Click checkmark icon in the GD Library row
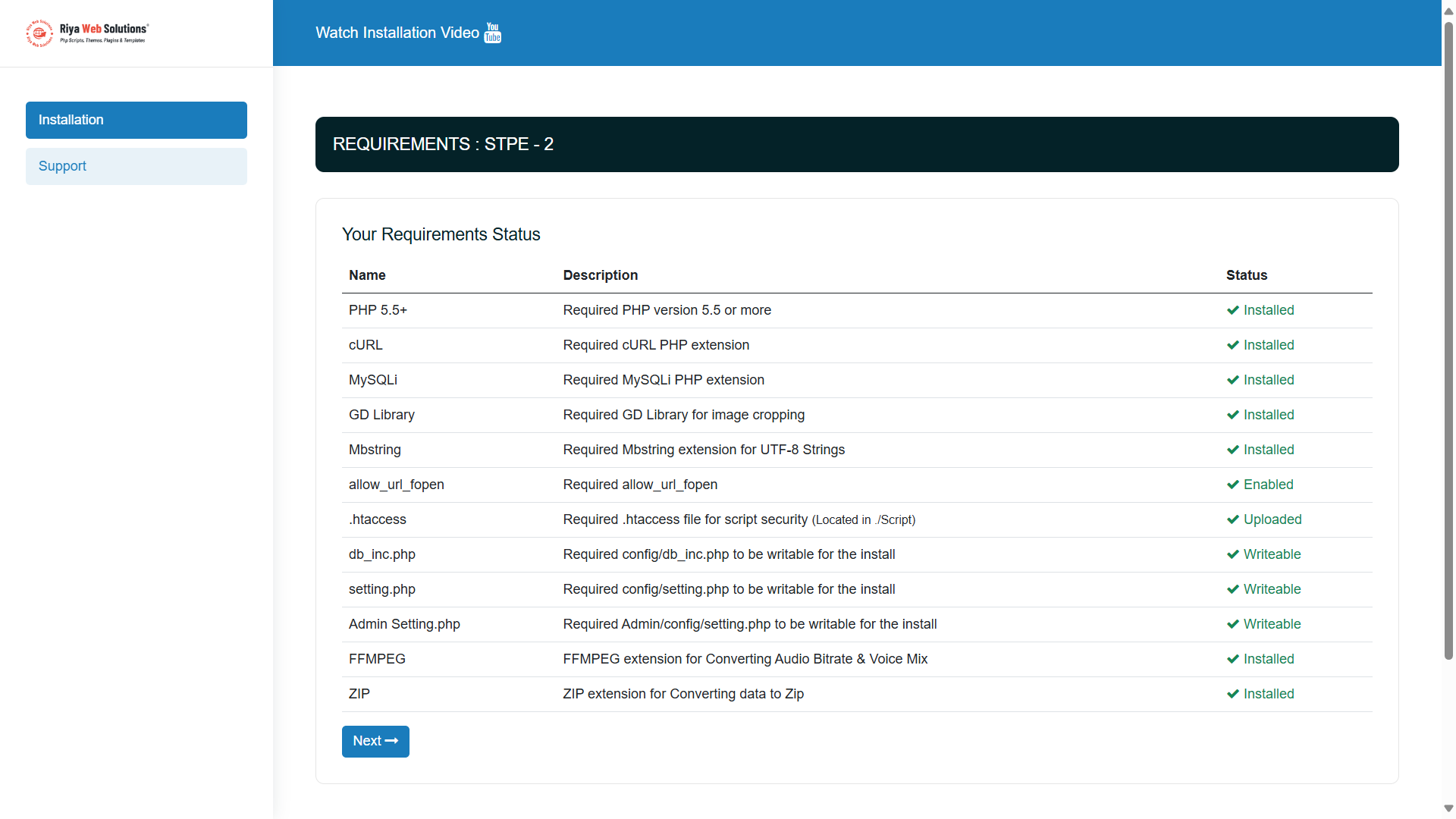This screenshot has width=1456, height=819. [x=1233, y=415]
